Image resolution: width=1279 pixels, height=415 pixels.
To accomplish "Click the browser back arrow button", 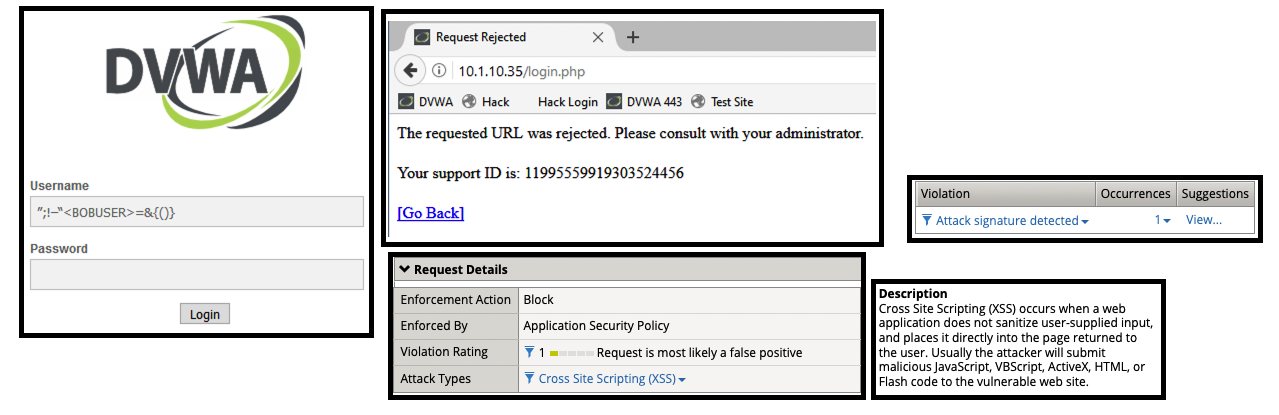I will (x=411, y=71).
